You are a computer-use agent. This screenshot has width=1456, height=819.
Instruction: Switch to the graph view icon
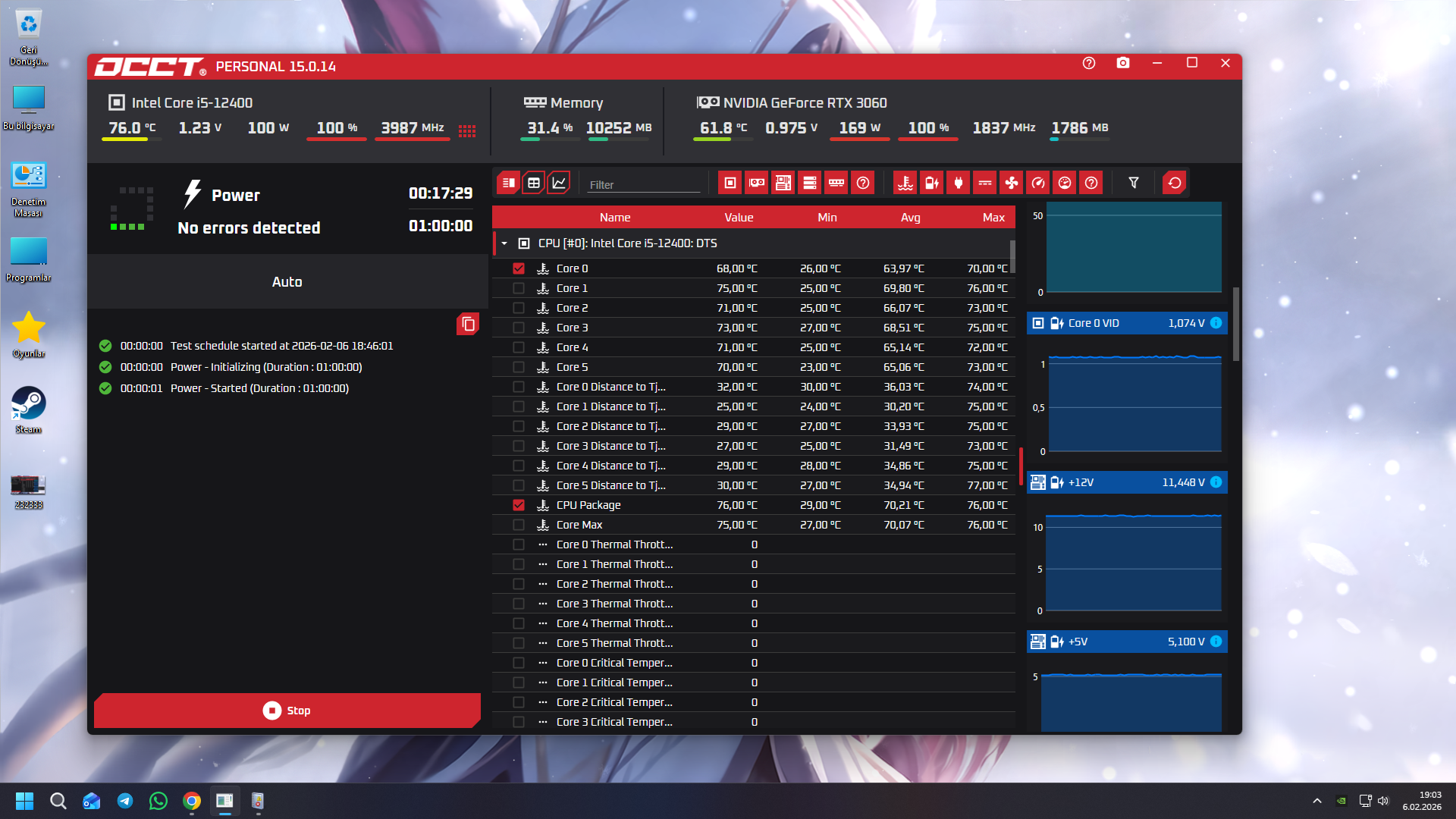[559, 183]
